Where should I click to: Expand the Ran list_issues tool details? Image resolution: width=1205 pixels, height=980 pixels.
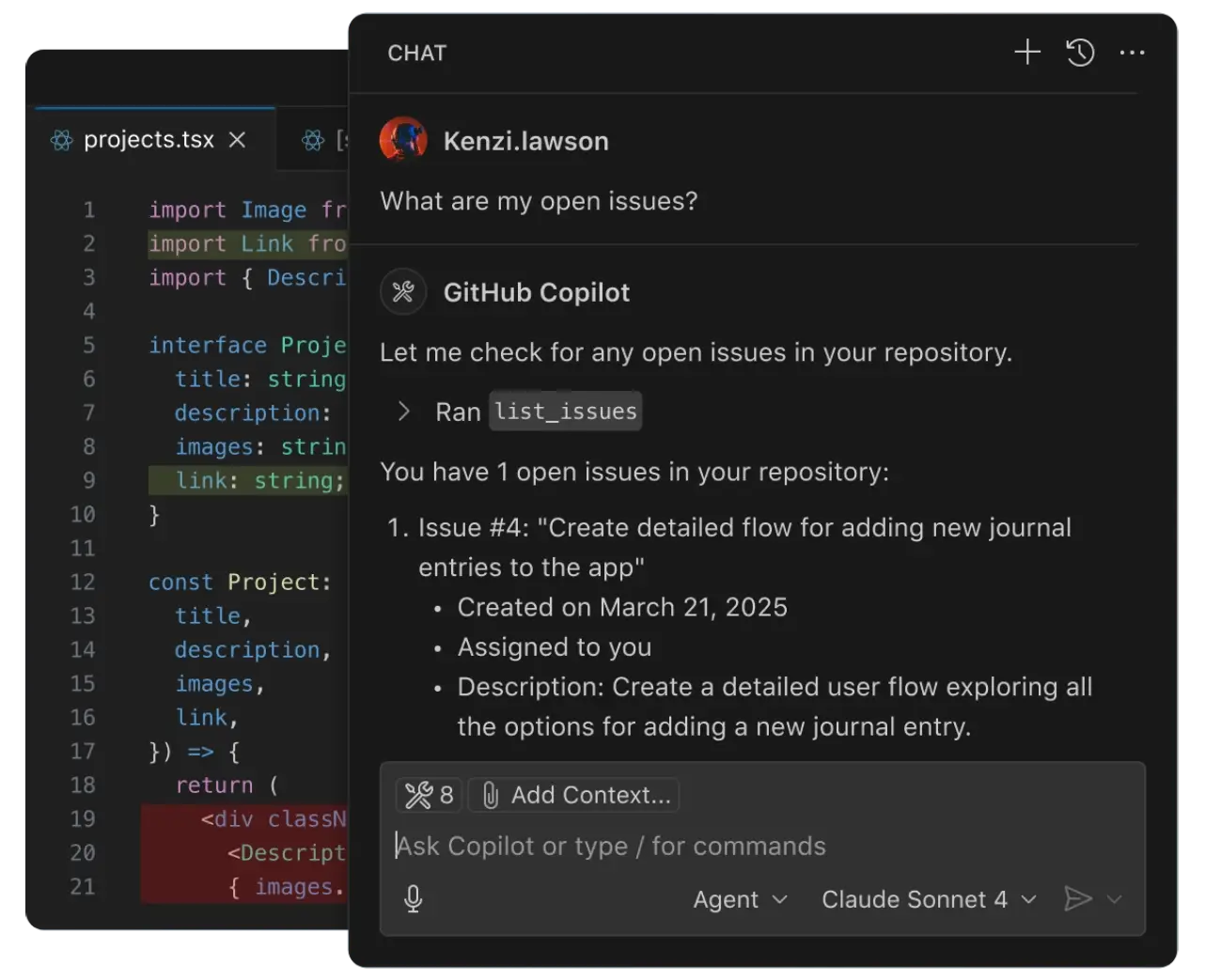tap(403, 412)
